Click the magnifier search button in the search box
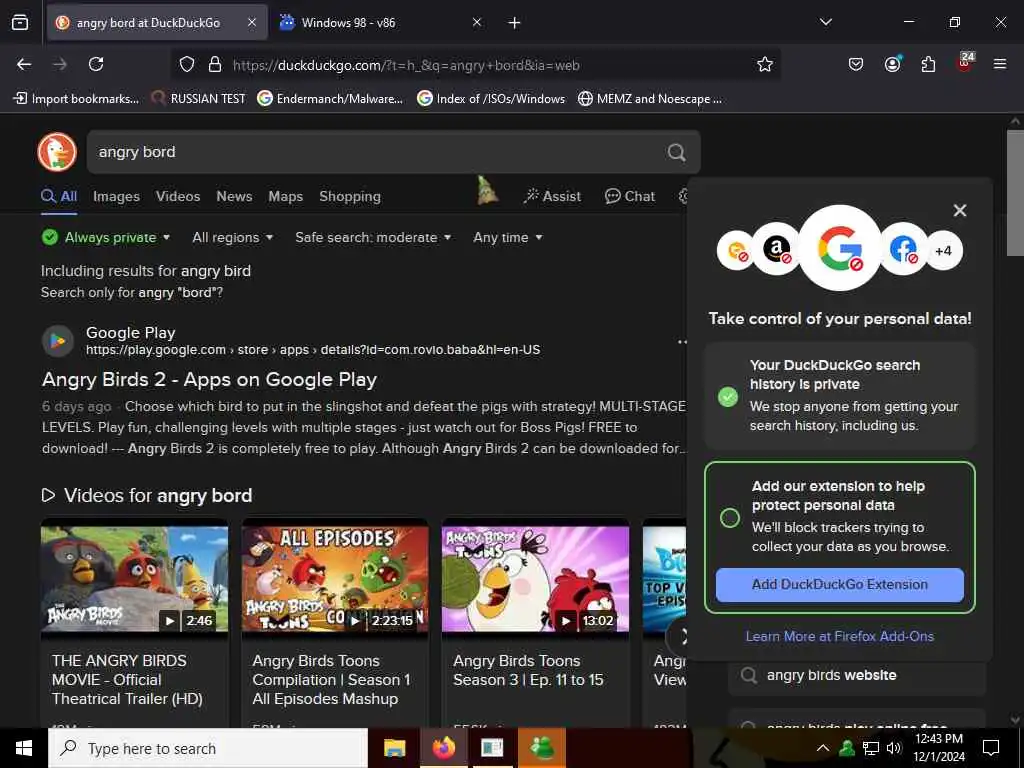This screenshot has width=1024, height=768. point(677,152)
